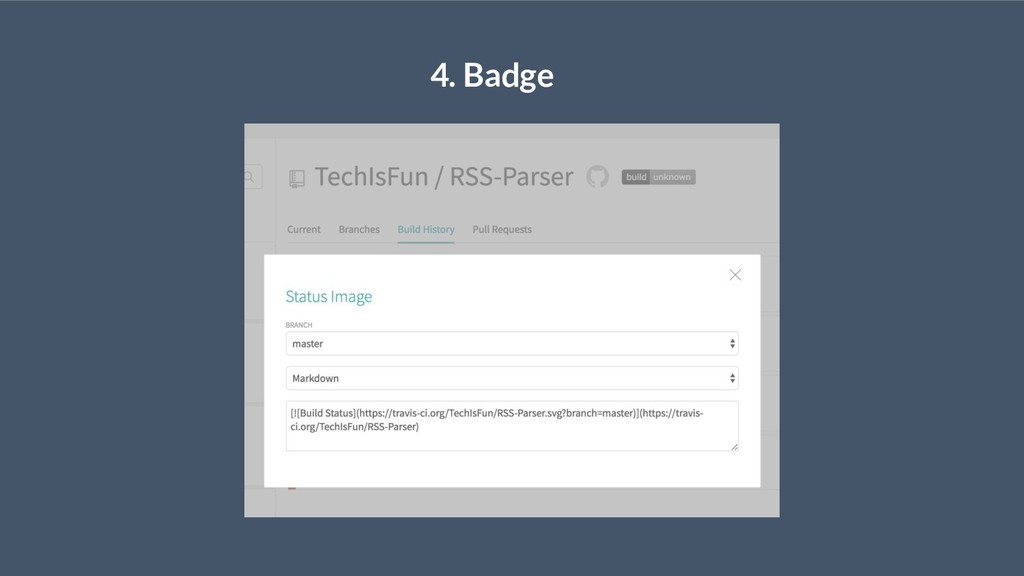Open the Pull Requests tab
This screenshot has width=1024, height=576.
502,229
